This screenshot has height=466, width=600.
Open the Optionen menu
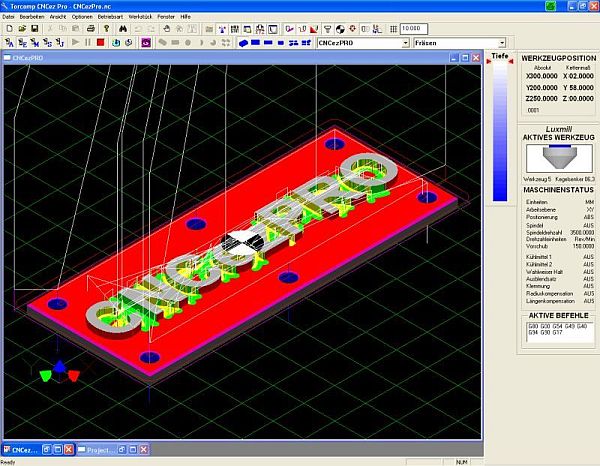tap(82, 17)
